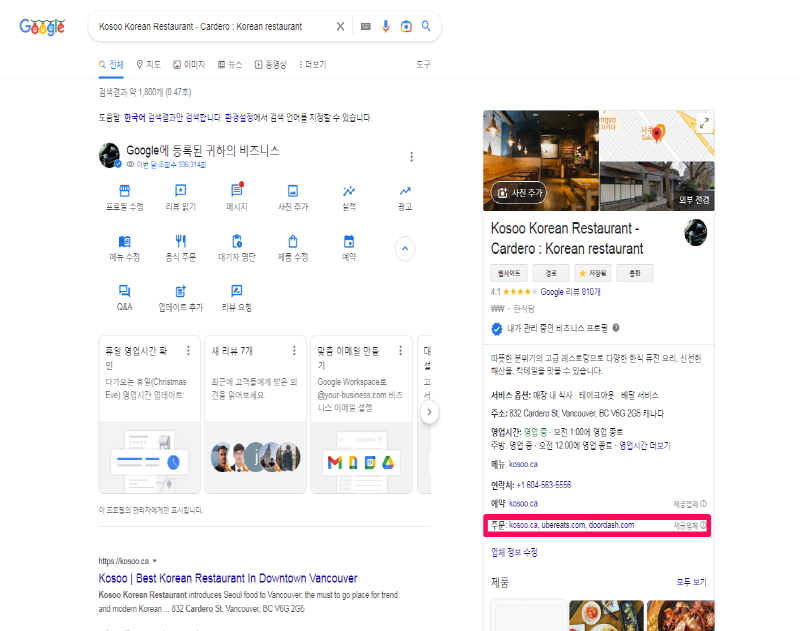This screenshot has height=631, width=800.
Task: Open 리뷰 읽기 (read reviews) icon
Action: point(180,190)
